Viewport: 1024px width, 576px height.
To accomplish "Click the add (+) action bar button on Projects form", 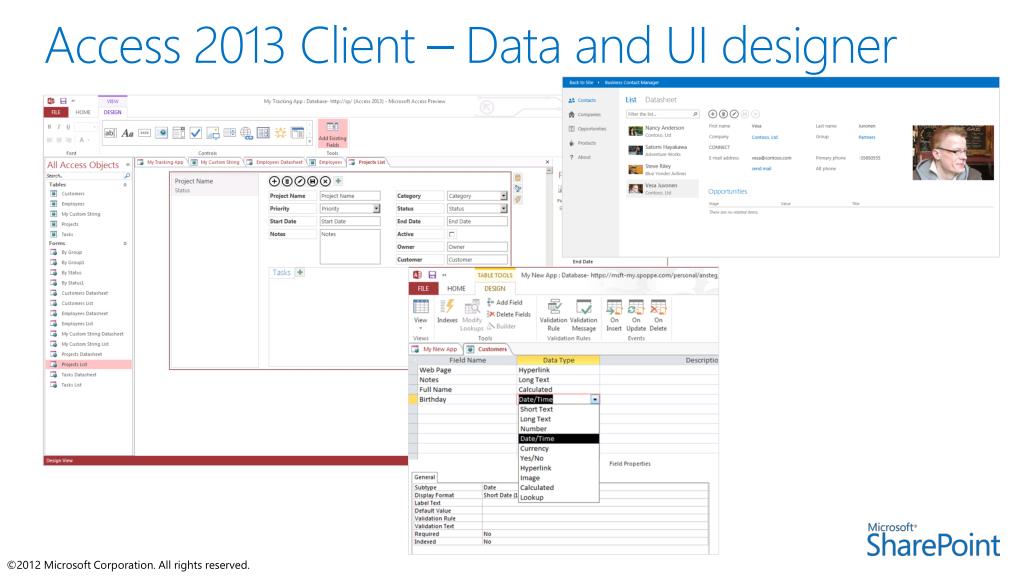I will pos(274,181).
